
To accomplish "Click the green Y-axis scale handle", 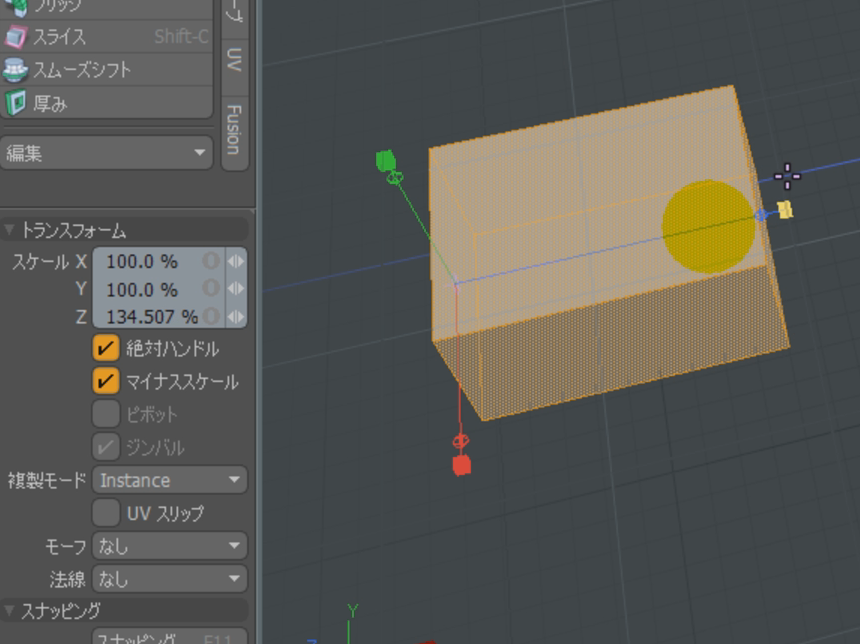I will (x=386, y=161).
